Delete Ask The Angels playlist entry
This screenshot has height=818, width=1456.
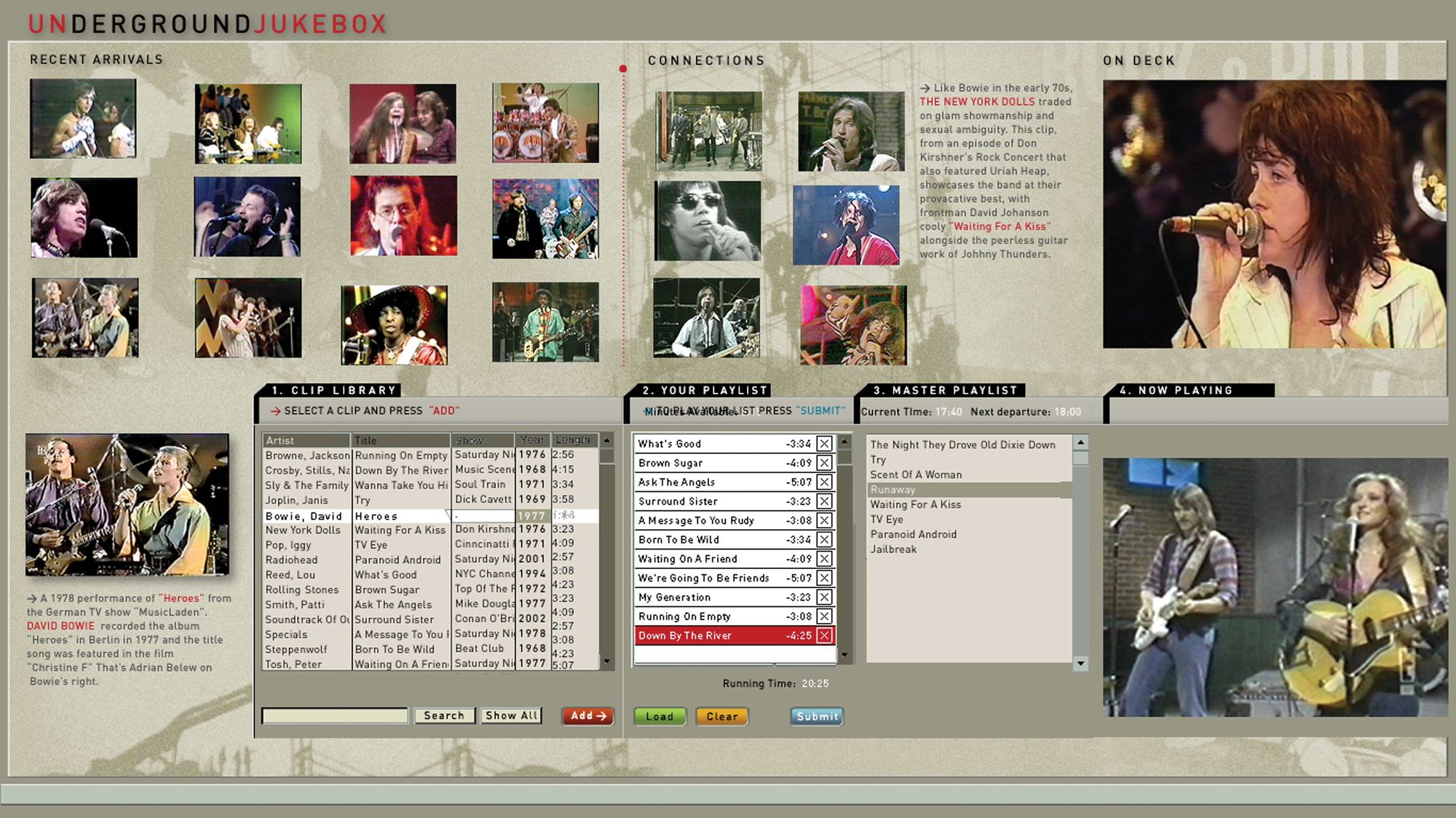tap(824, 482)
